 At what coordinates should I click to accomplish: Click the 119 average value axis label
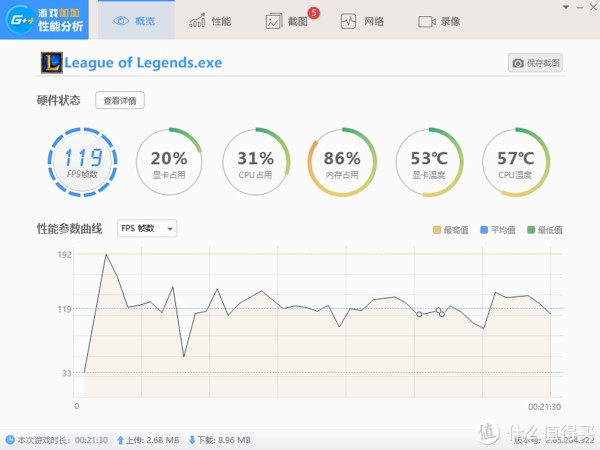(x=64, y=309)
